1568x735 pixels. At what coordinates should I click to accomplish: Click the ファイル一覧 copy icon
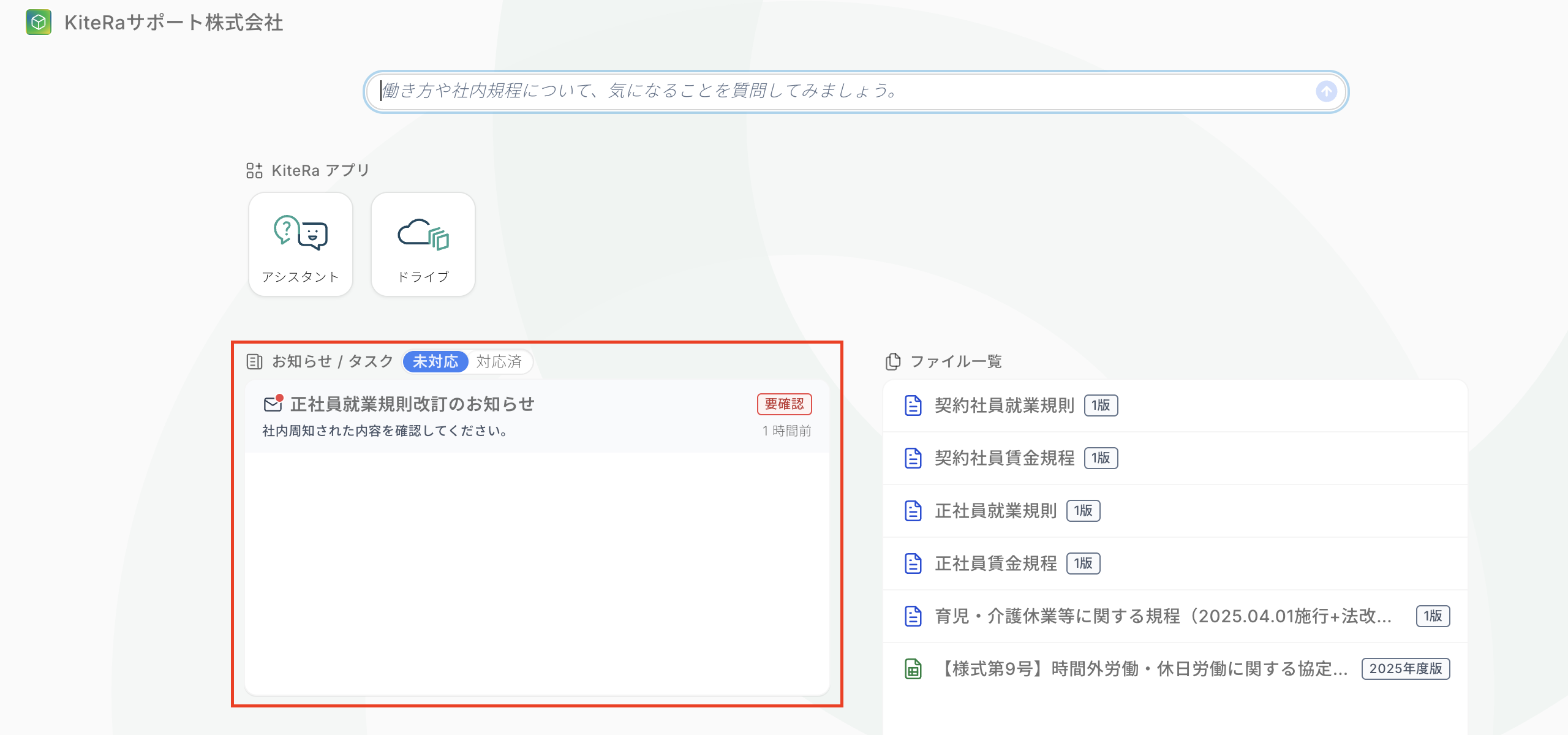893,361
